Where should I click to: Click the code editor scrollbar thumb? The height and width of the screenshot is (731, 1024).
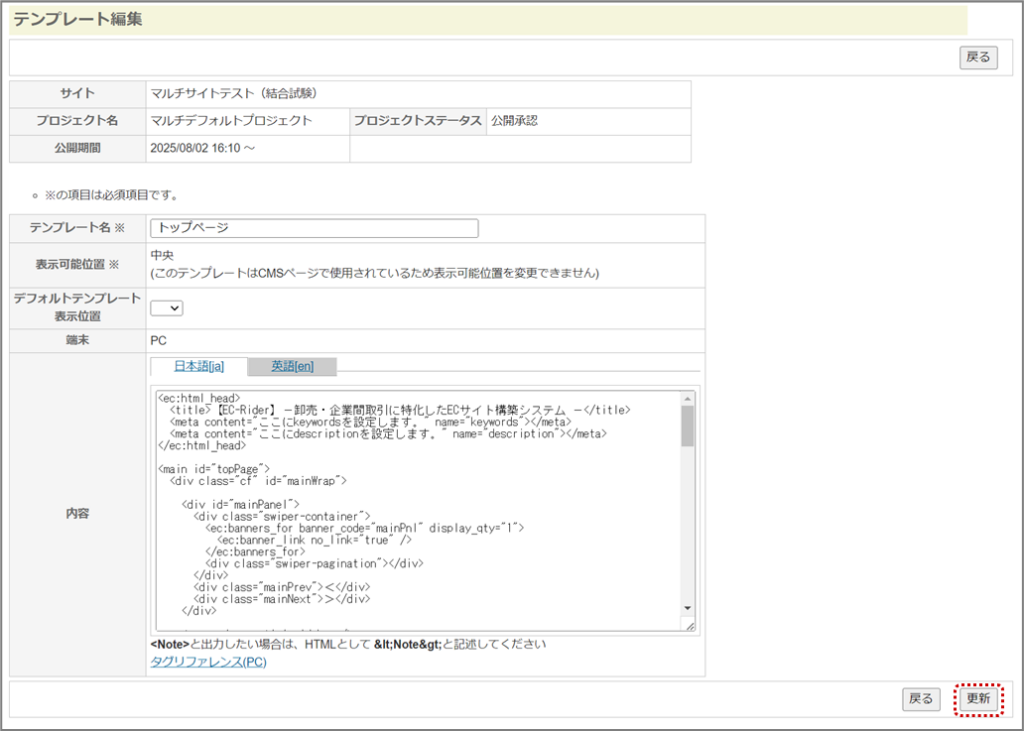click(687, 425)
